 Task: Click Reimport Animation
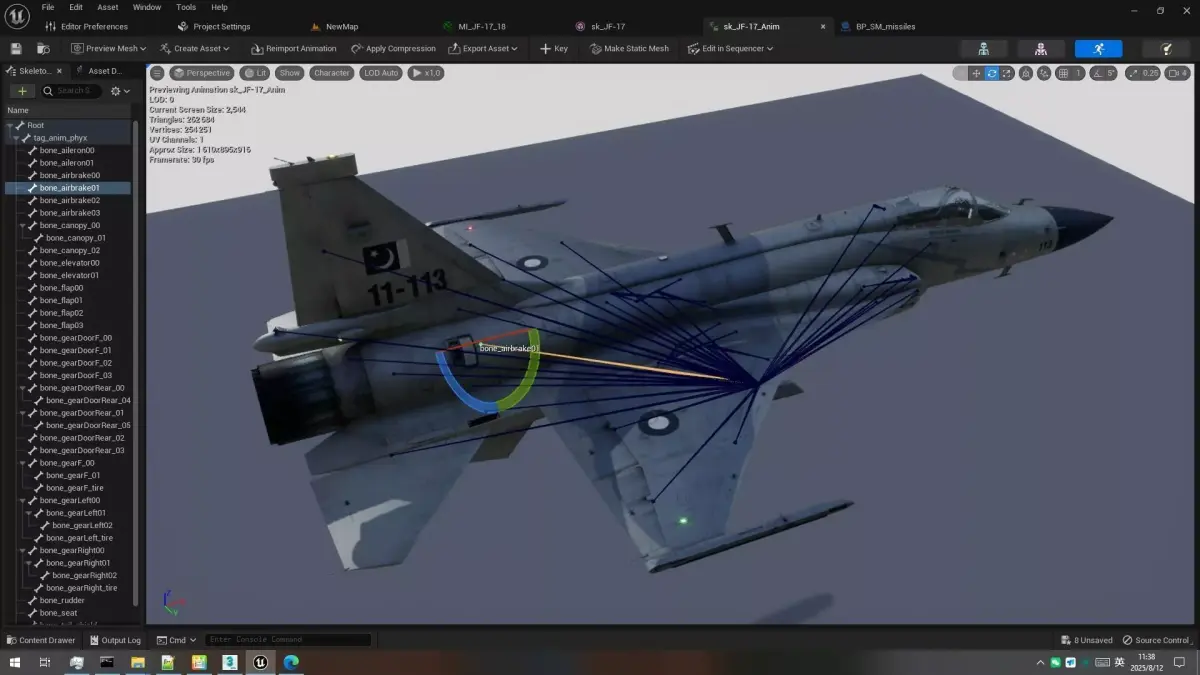click(294, 48)
